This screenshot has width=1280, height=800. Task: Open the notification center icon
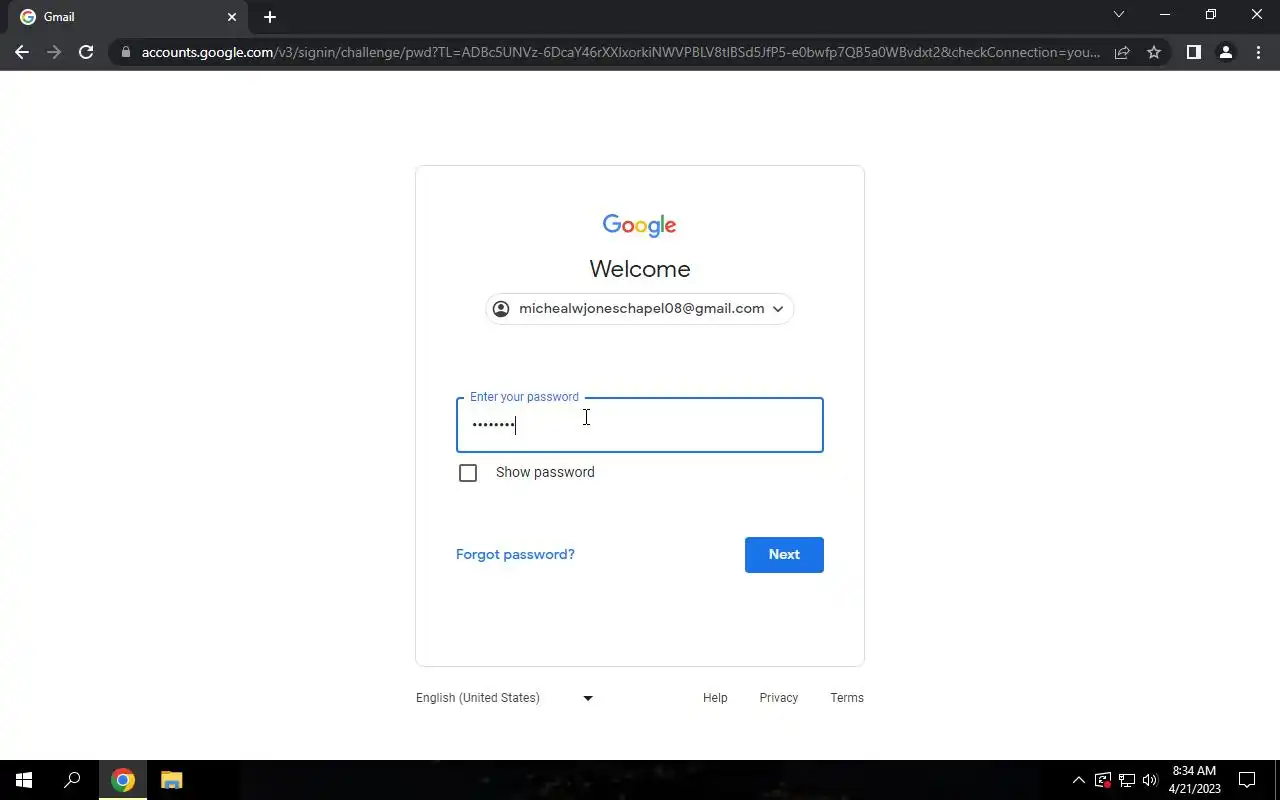coord(1247,780)
